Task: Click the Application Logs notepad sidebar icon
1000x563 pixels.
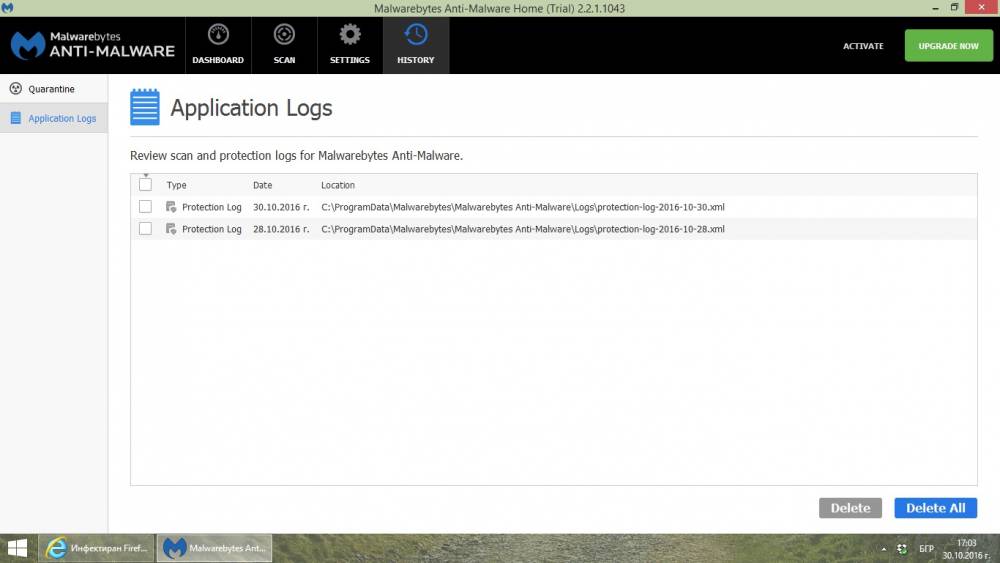Action: [16, 118]
